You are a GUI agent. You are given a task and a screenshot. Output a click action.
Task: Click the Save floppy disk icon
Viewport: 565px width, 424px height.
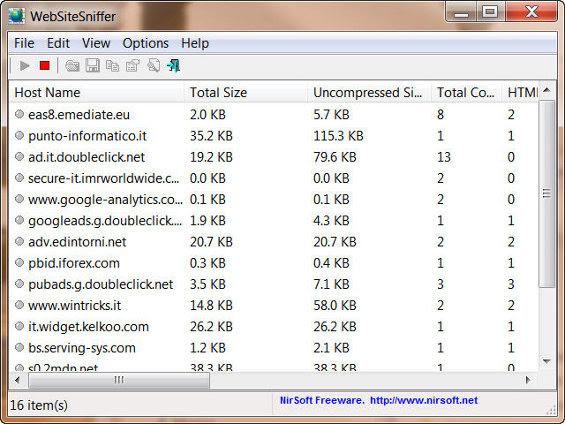coord(93,66)
